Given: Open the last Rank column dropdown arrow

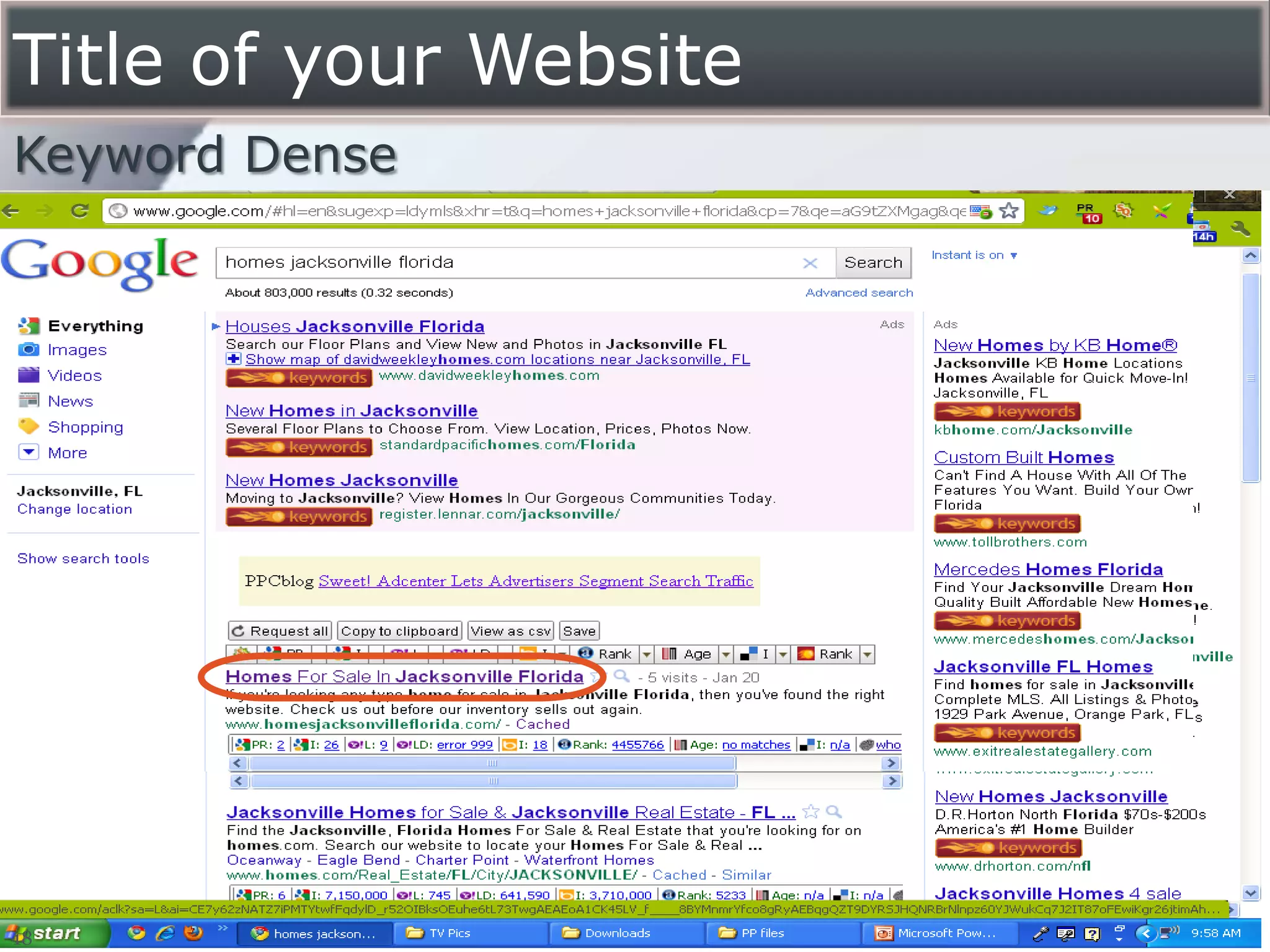Looking at the screenshot, I should (x=867, y=654).
